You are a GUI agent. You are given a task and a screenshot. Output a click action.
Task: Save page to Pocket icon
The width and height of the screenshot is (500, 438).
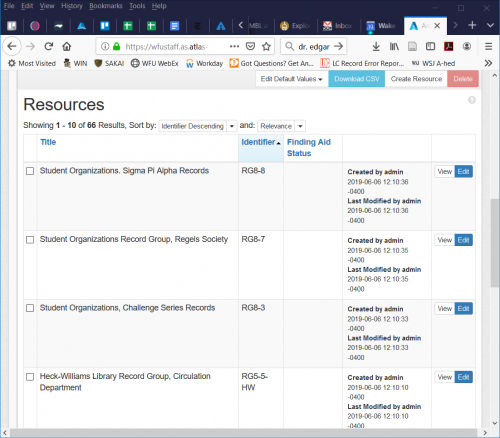(x=250, y=46)
